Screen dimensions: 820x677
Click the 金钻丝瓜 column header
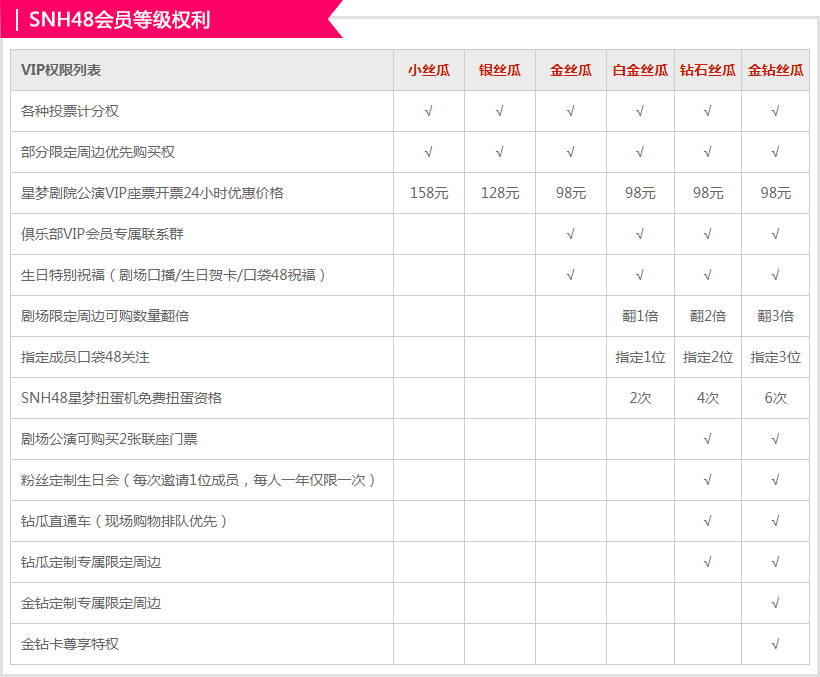(x=776, y=70)
